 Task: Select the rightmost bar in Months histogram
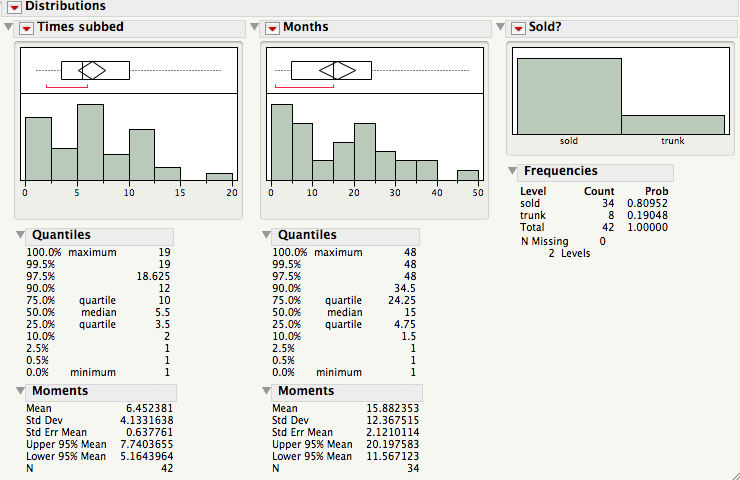pyautogui.click(x=468, y=175)
